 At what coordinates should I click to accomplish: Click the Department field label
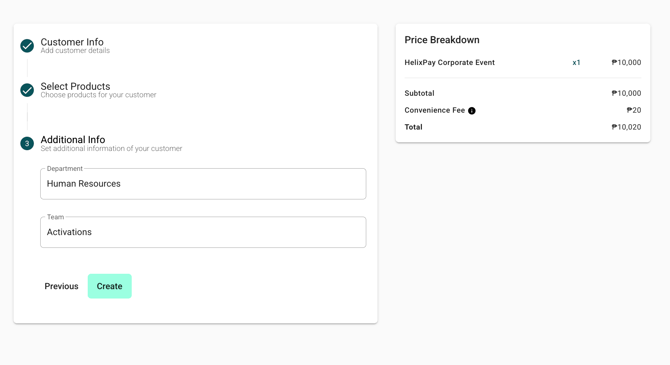pyautogui.click(x=65, y=168)
